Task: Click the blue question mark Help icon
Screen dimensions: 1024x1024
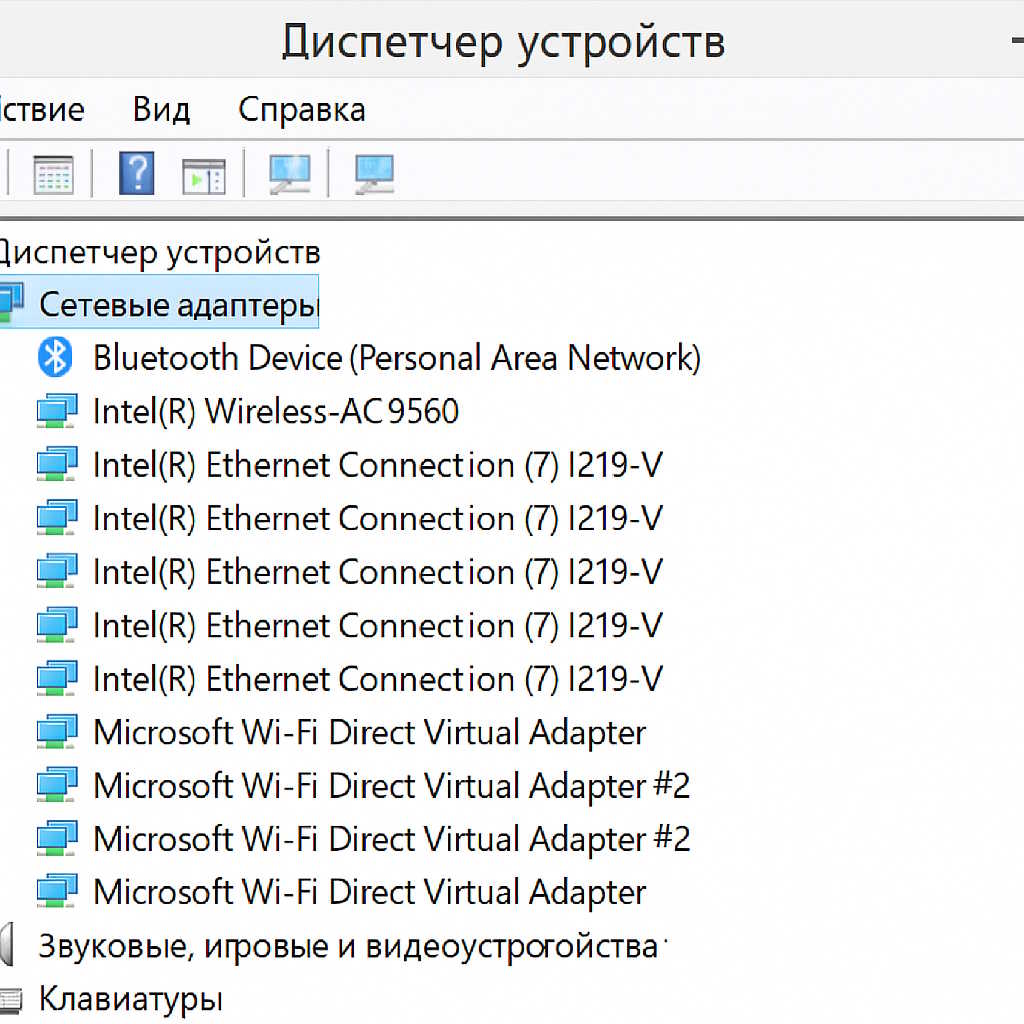Action: [136, 173]
